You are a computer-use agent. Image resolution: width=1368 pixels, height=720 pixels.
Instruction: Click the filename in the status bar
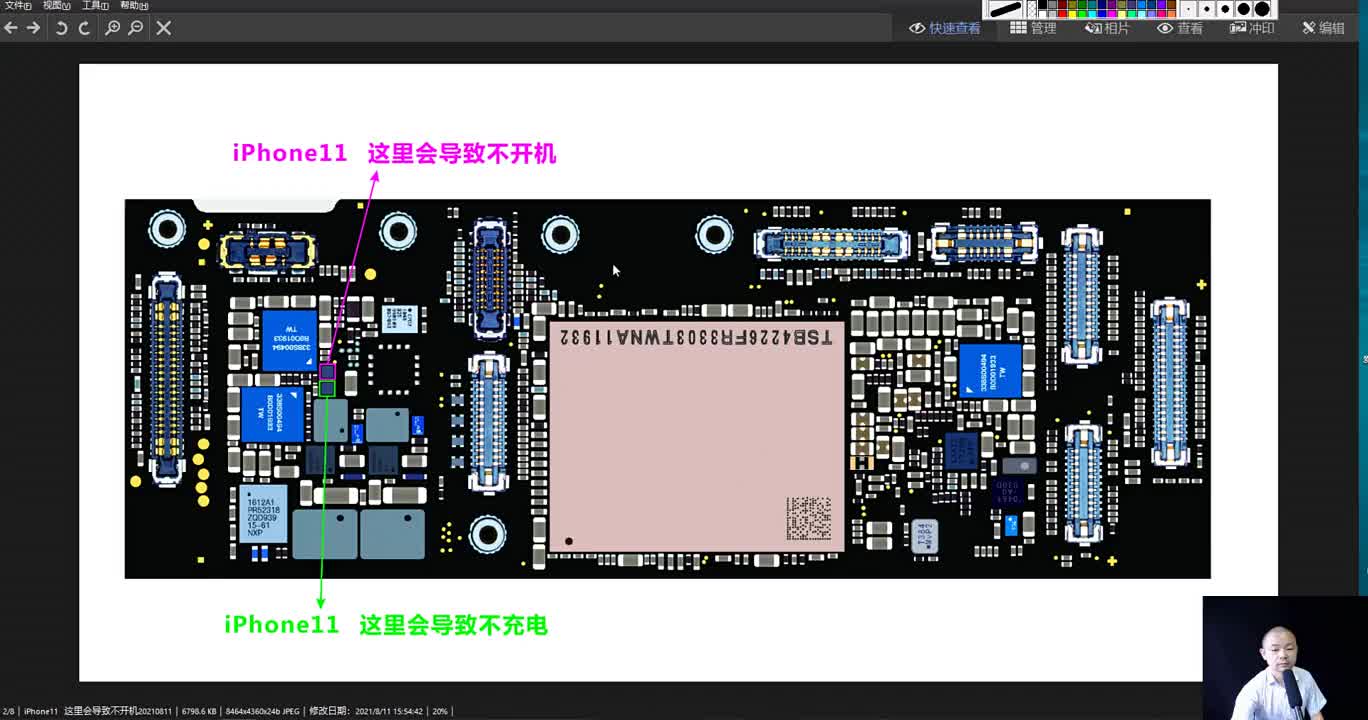point(99,711)
